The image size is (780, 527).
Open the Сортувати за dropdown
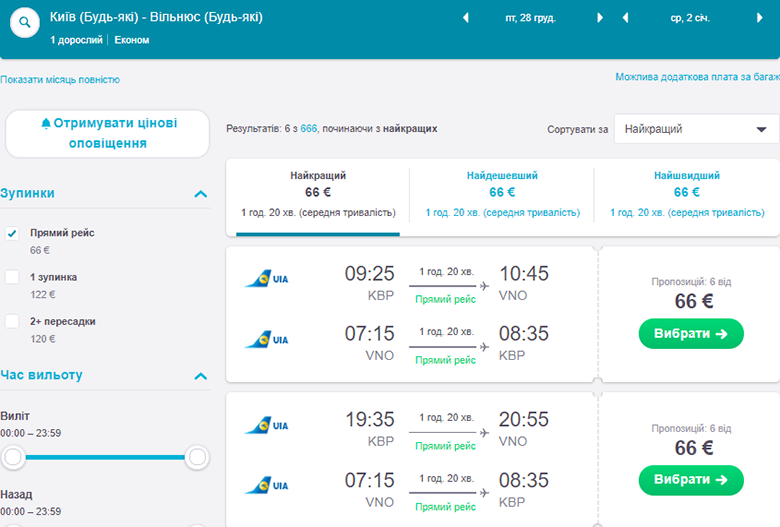(696, 129)
